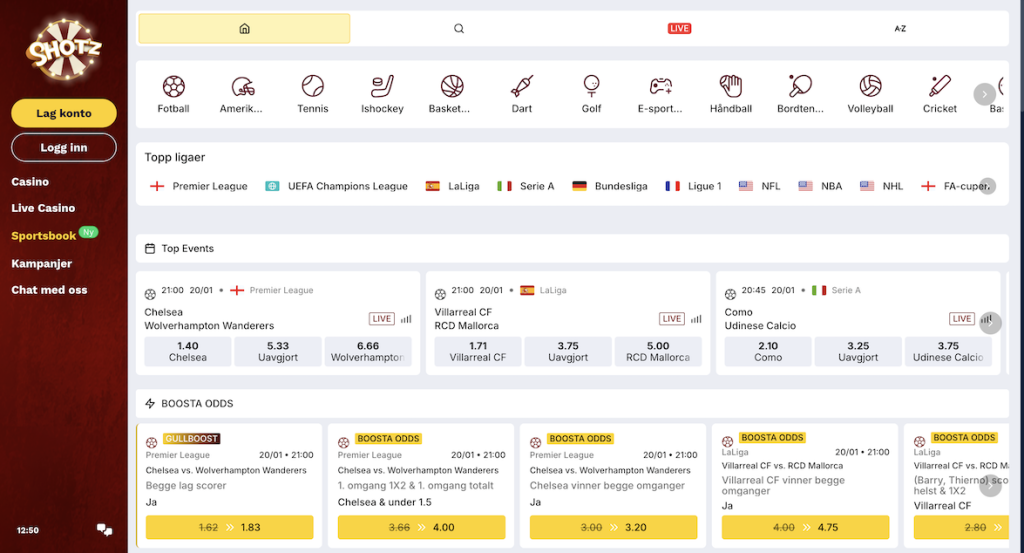Image resolution: width=1024 pixels, height=553 pixels.
Task: Open Chat med oss
Action: point(49,290)
